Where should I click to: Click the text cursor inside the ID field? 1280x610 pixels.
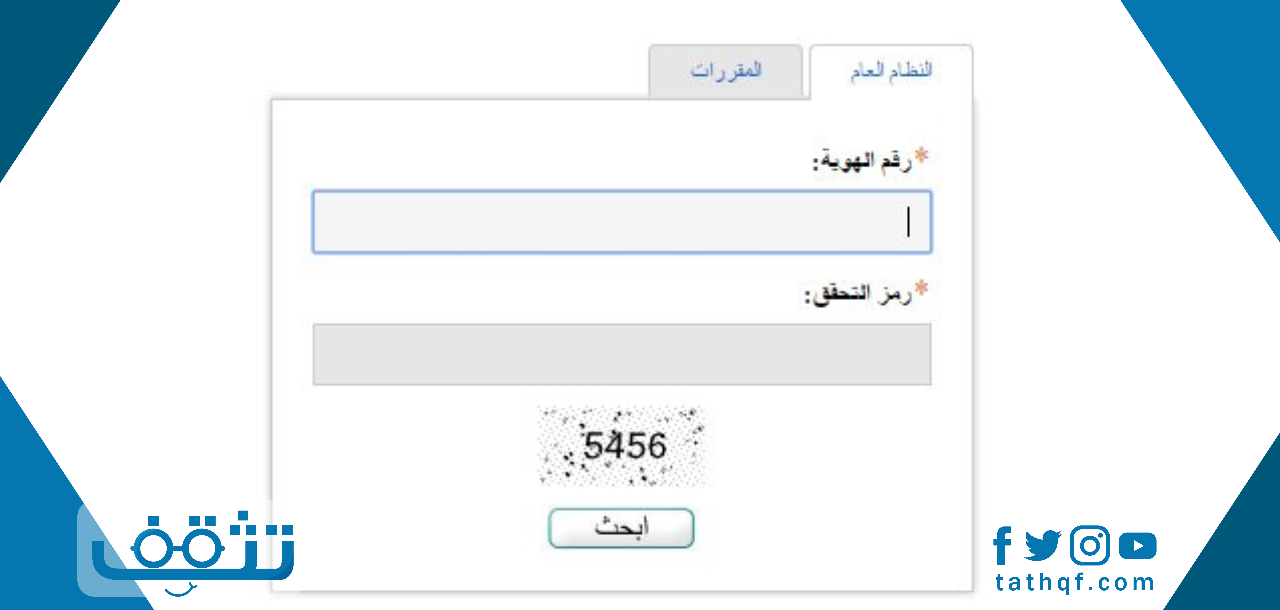coord(908,221)
